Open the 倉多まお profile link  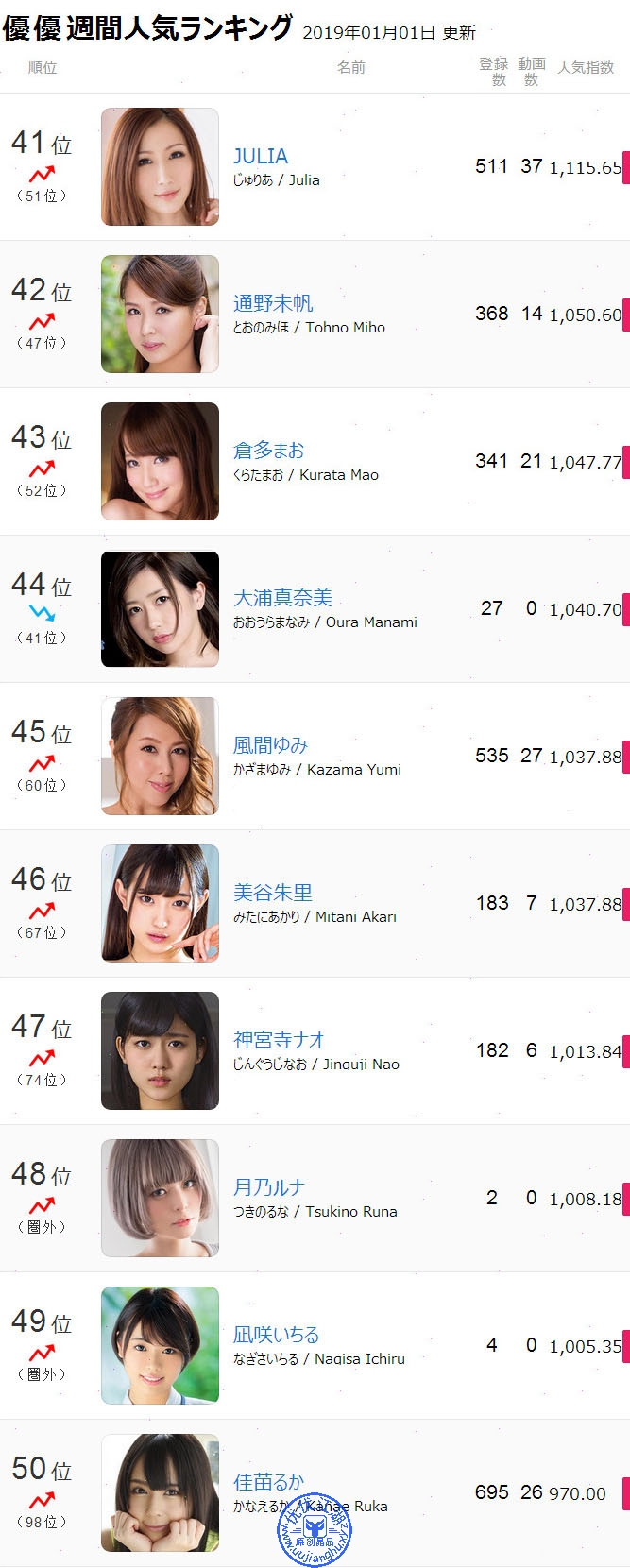tap(269, 451)
